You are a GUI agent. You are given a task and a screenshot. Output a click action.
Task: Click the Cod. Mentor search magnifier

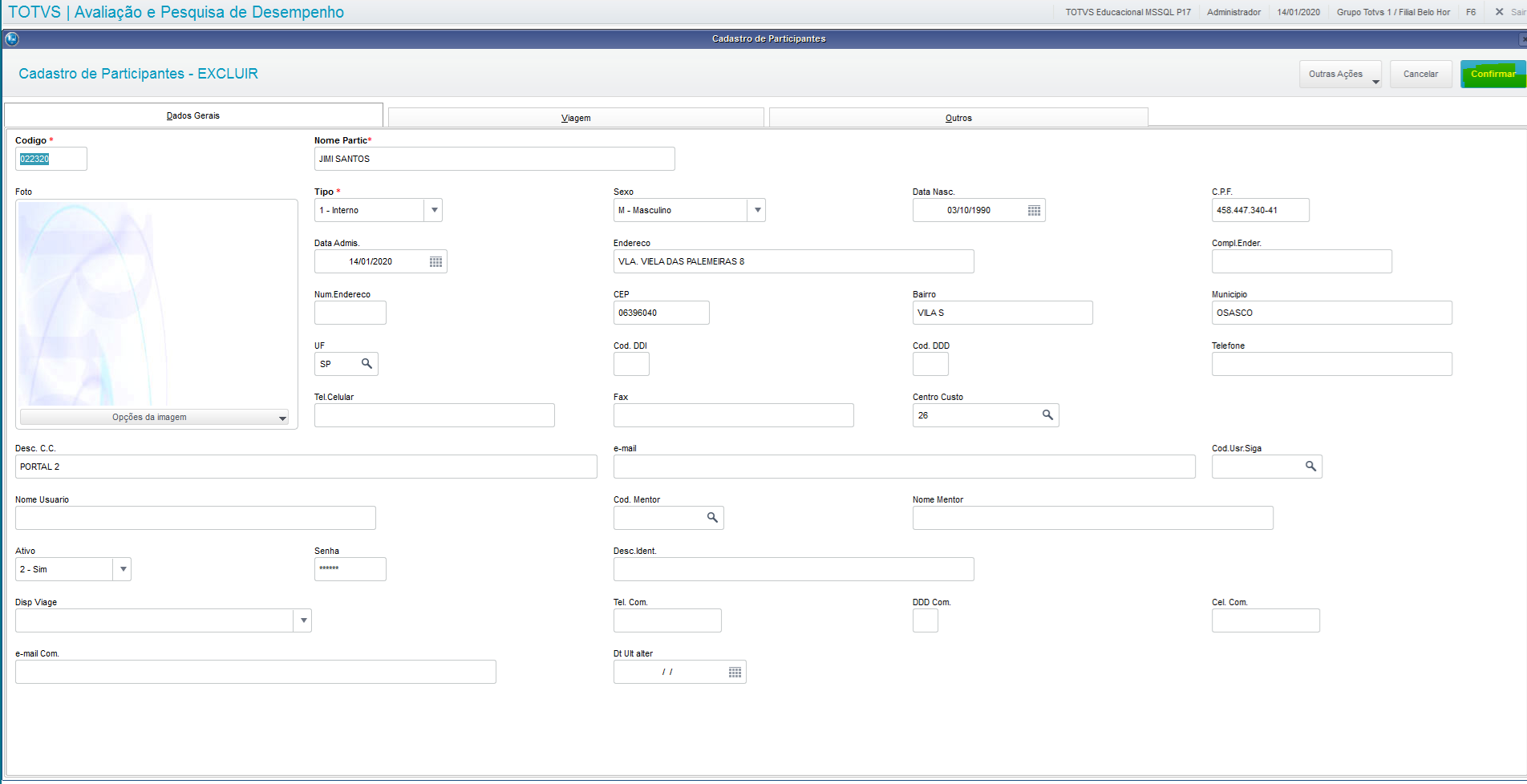712,517
